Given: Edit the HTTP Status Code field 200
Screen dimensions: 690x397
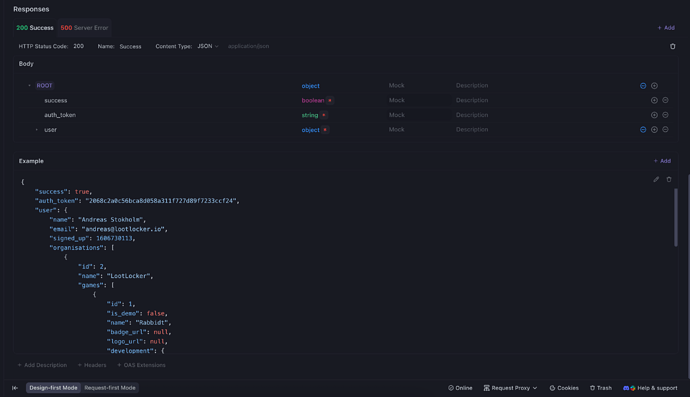Looking at the screenshot, I should coord(79,46).
